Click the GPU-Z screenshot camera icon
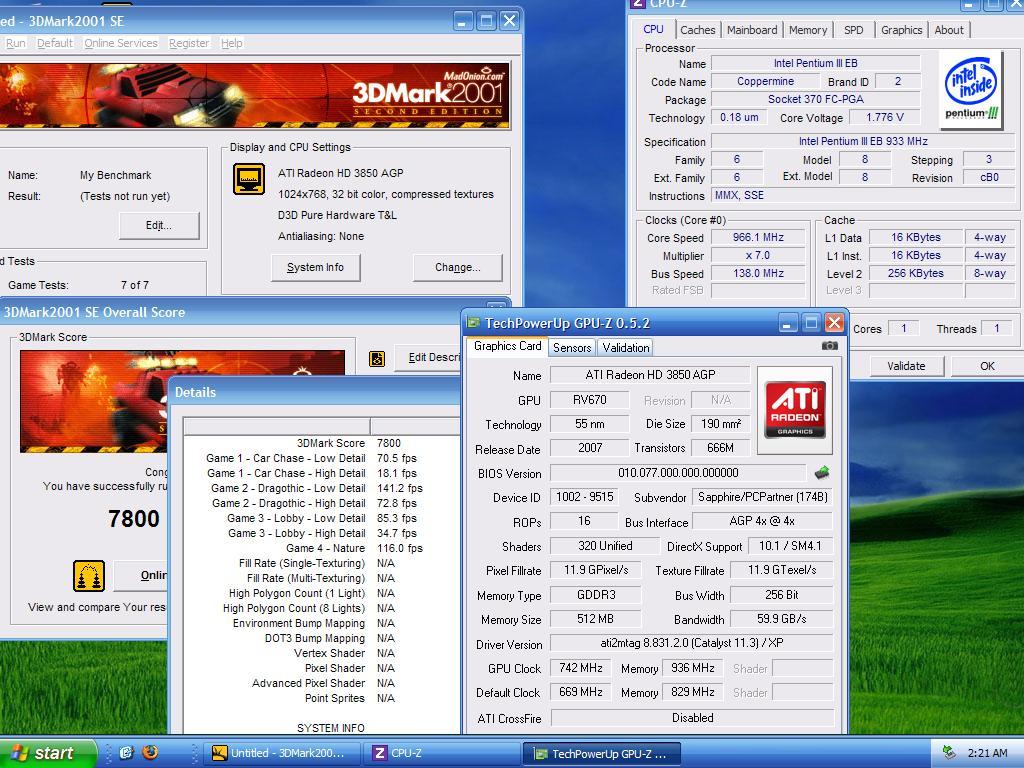Viewport: 1024px width, 768px height. click(829, 345)
